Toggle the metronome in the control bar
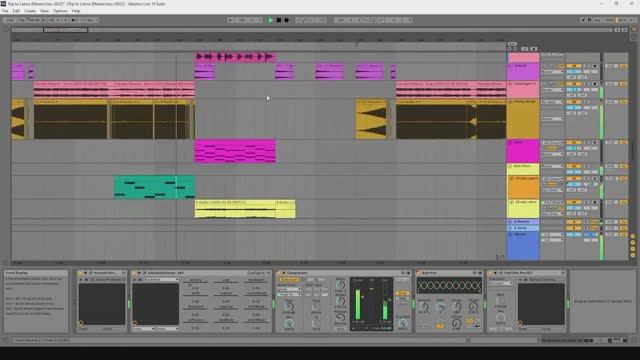The image size is (640, 360). (x=76, y=20)
